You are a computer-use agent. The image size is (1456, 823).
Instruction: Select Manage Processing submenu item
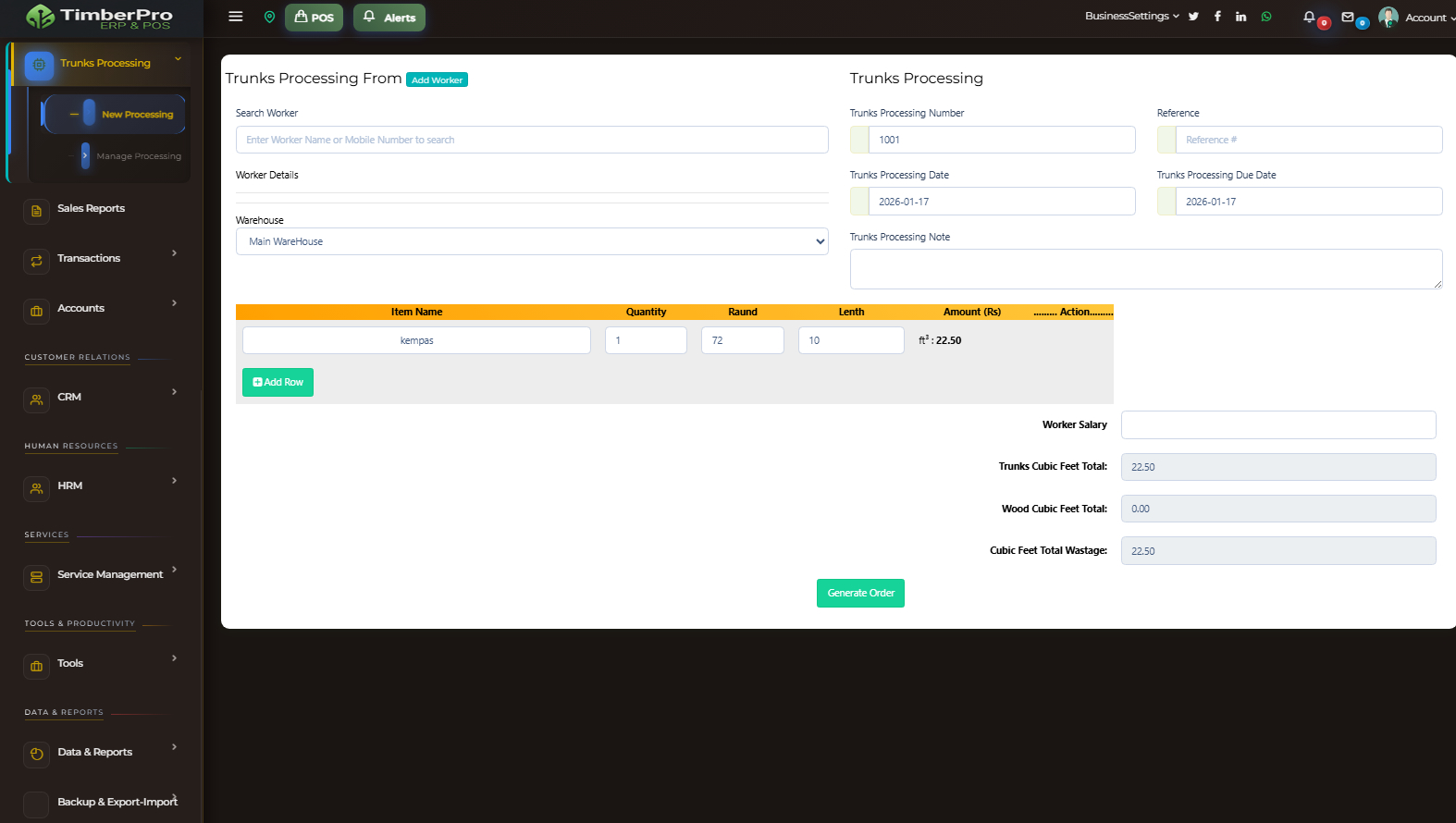pyautogui.click(x=139, y=156)
